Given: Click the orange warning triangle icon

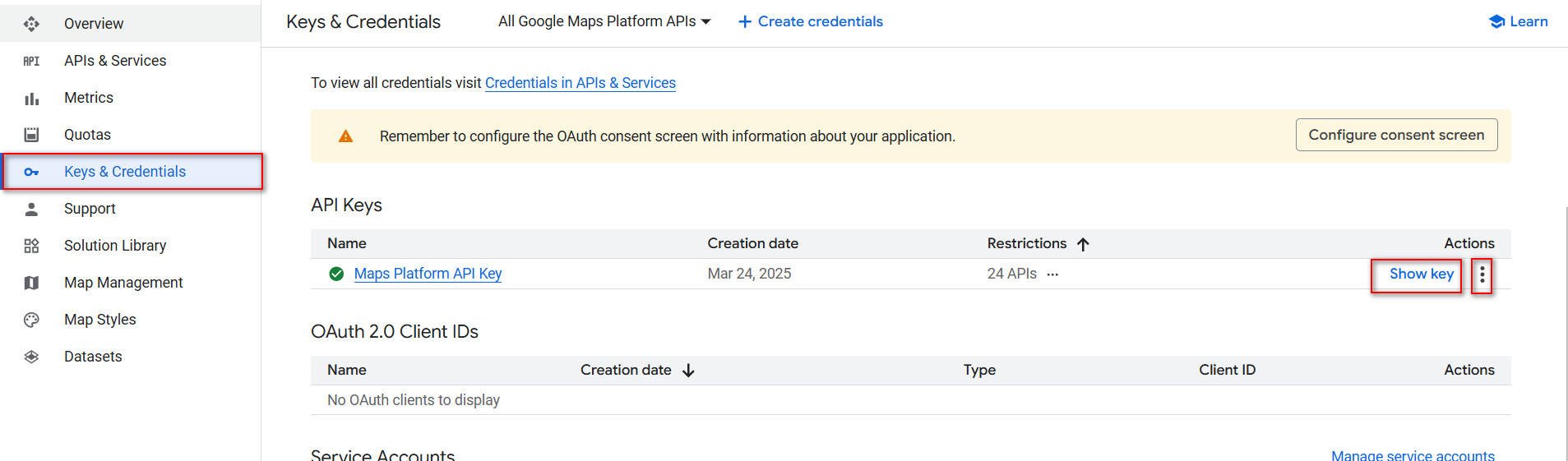Looking at the screenshot, I should (x=346, y=136).
